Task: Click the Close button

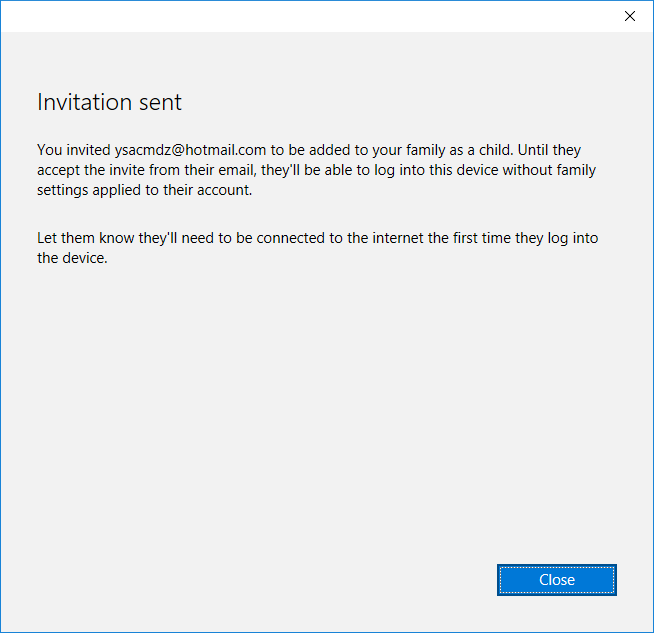Action: (556, 580)
